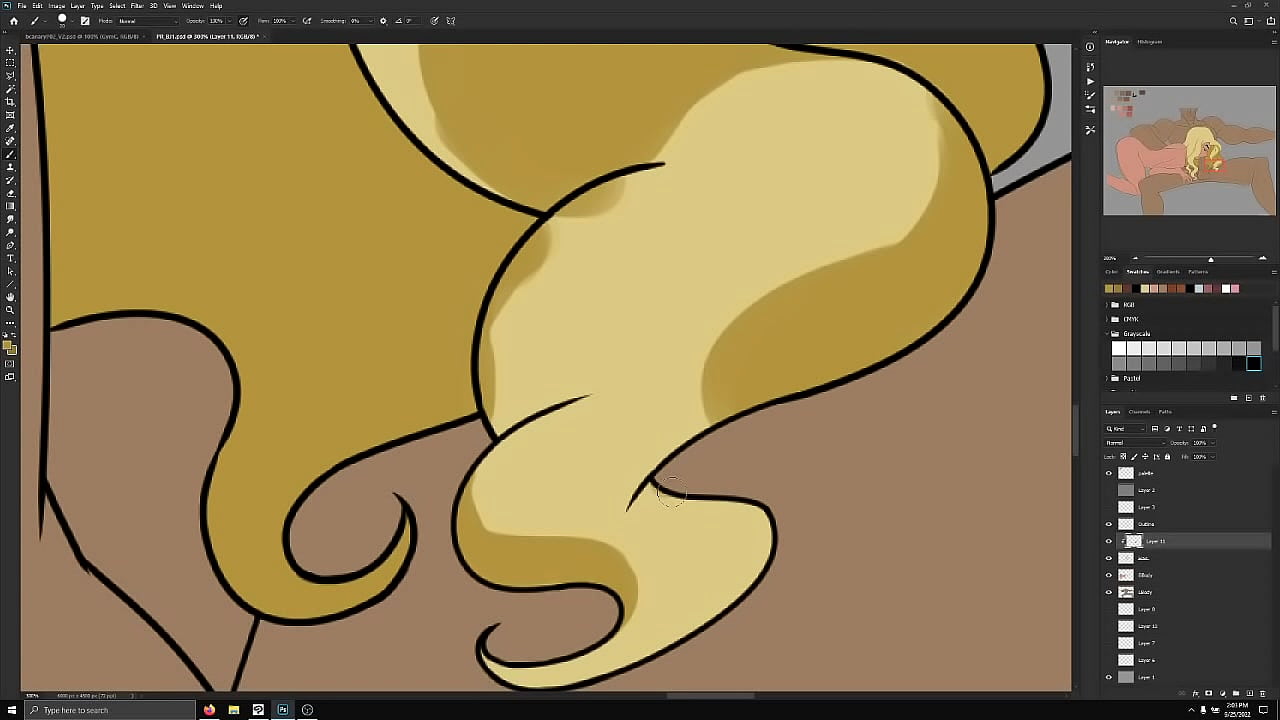The image size is (1280, 720).
Task: Hide the LBody layer
Action: coord(1108,592)
